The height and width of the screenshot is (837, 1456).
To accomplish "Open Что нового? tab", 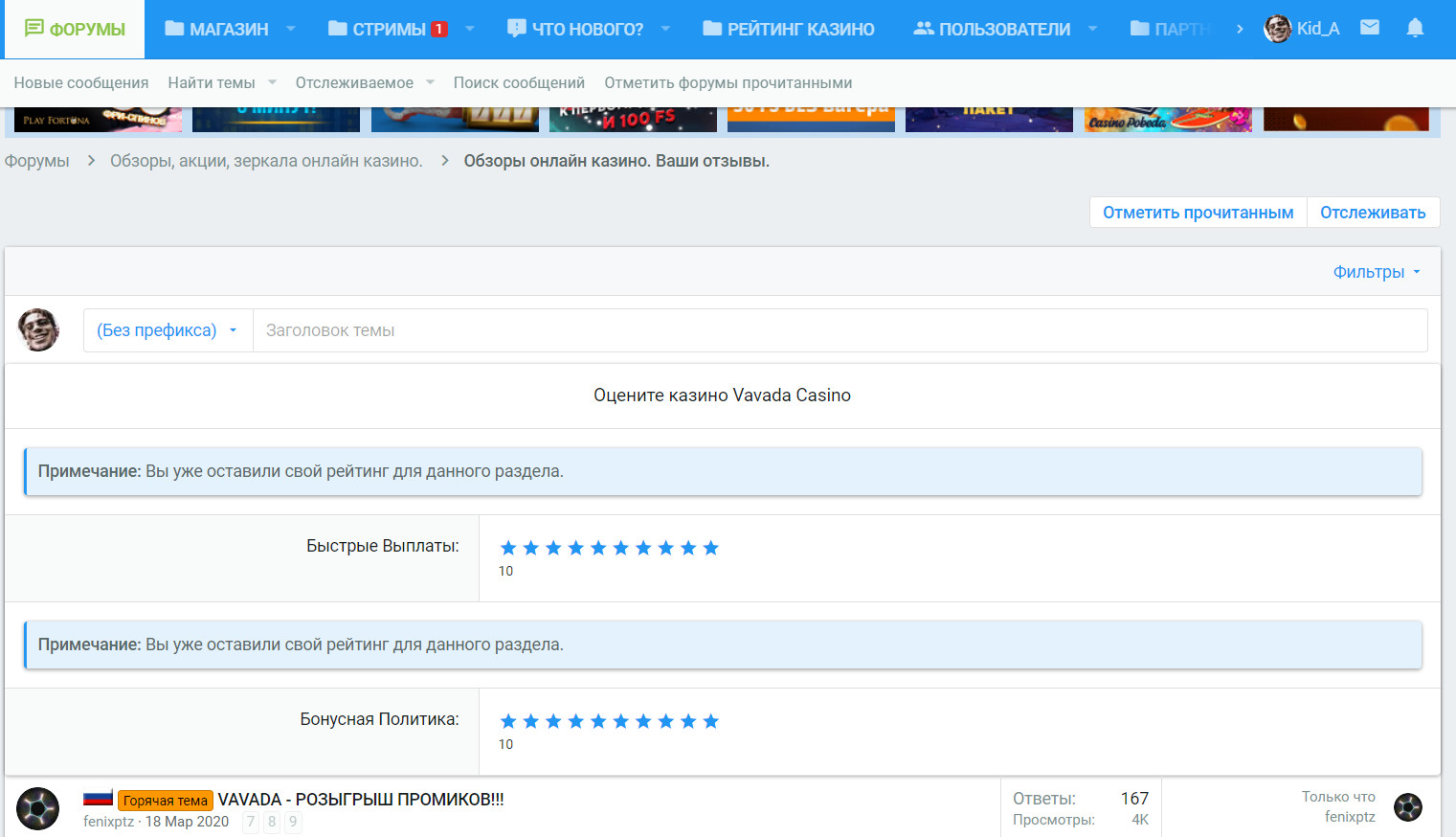I will click(x=575, y=29).
